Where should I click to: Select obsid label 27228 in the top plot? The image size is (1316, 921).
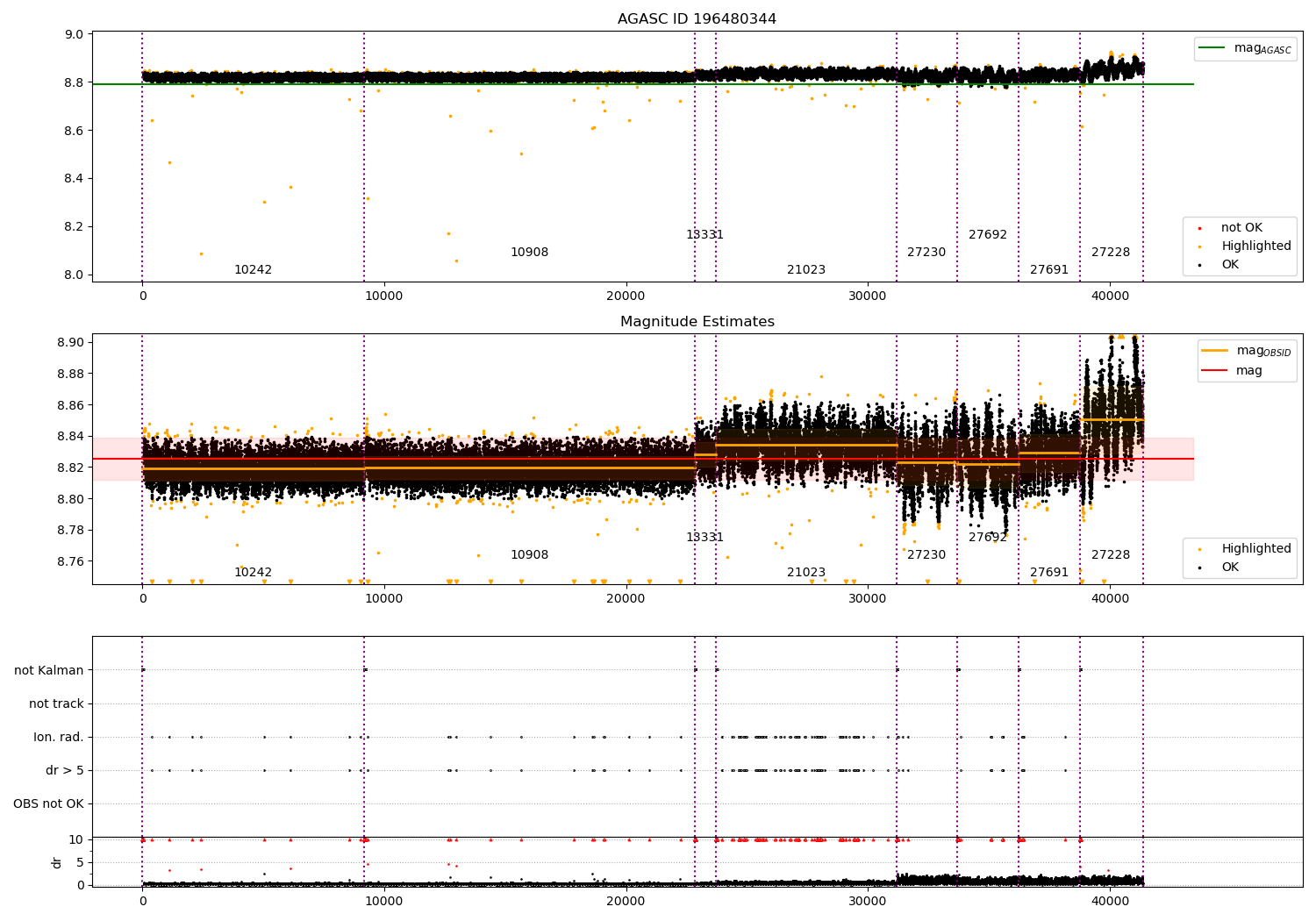(x=1111, y=253)
